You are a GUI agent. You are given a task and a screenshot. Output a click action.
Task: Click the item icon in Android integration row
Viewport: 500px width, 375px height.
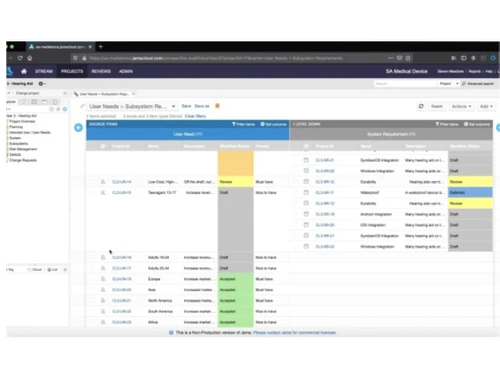coord(306,214)
